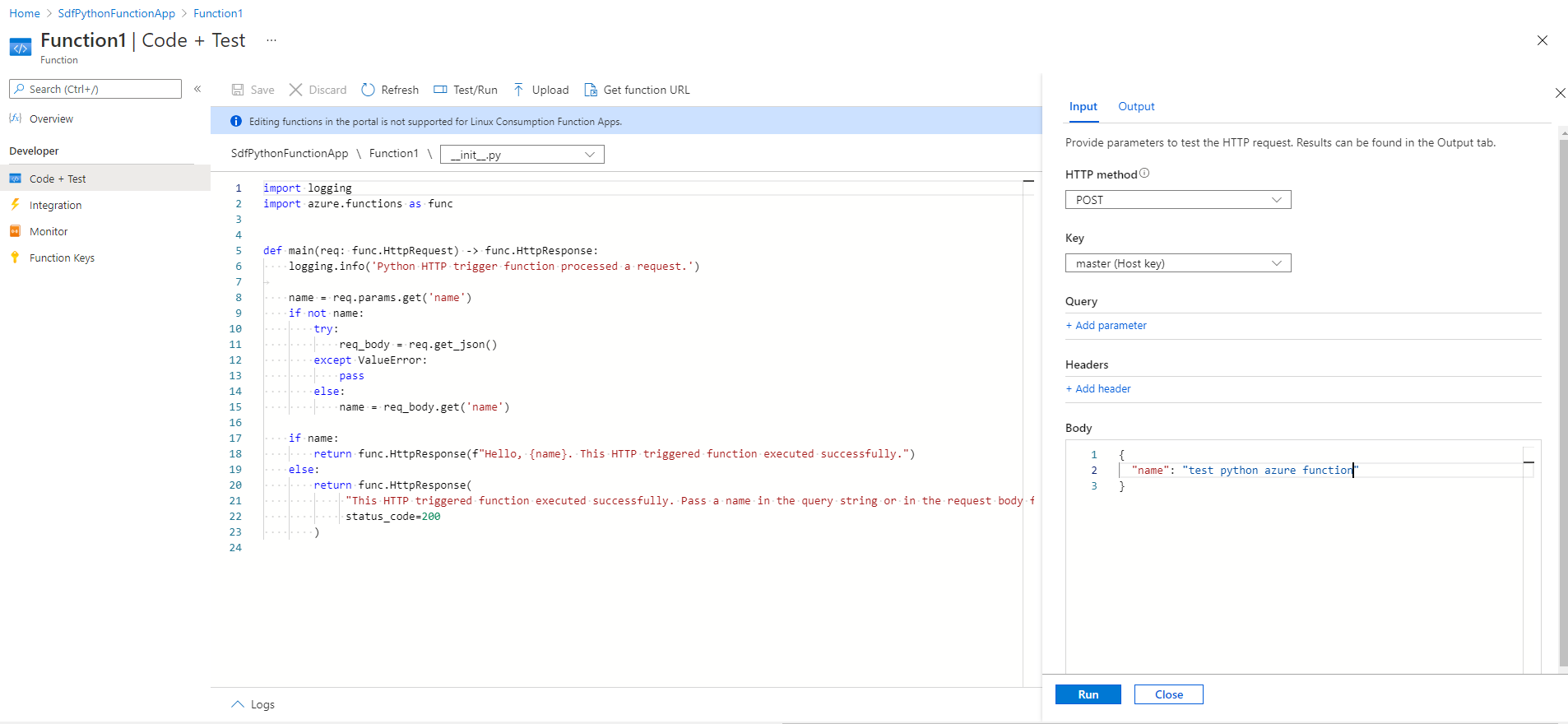This screenshot has height=724, width=1568.
Task: Focus the Search (Ctrl+/) field
Action: (95, 89)
